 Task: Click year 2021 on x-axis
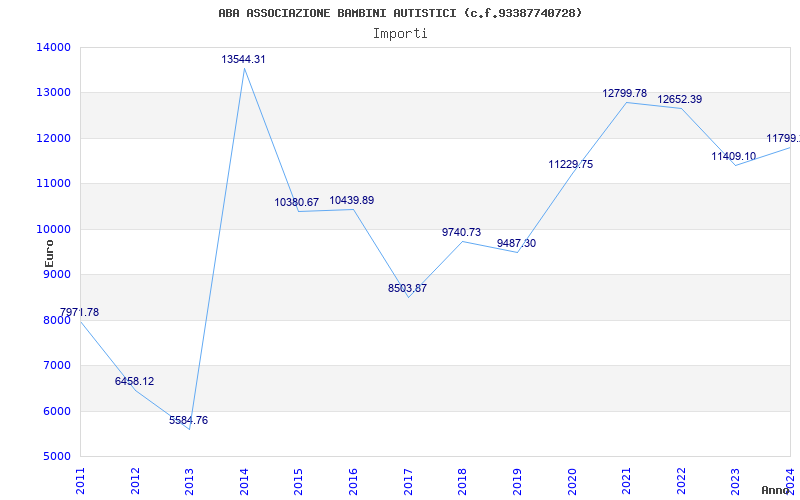[x=626, y=482]
